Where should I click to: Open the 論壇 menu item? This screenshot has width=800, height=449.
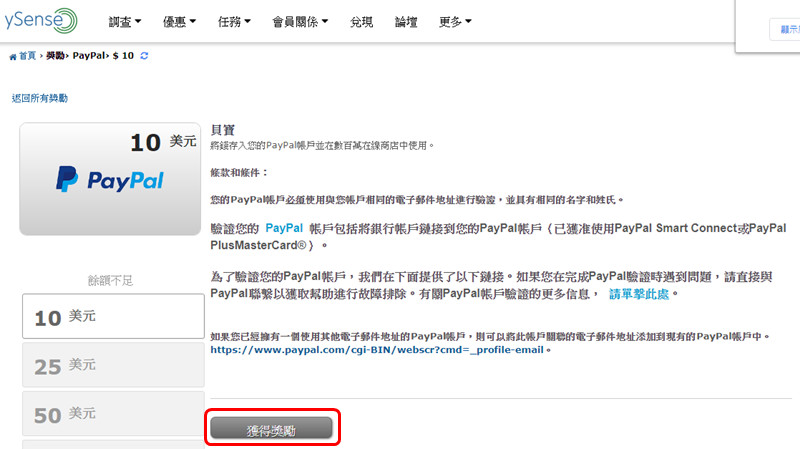tap(406, 22)
